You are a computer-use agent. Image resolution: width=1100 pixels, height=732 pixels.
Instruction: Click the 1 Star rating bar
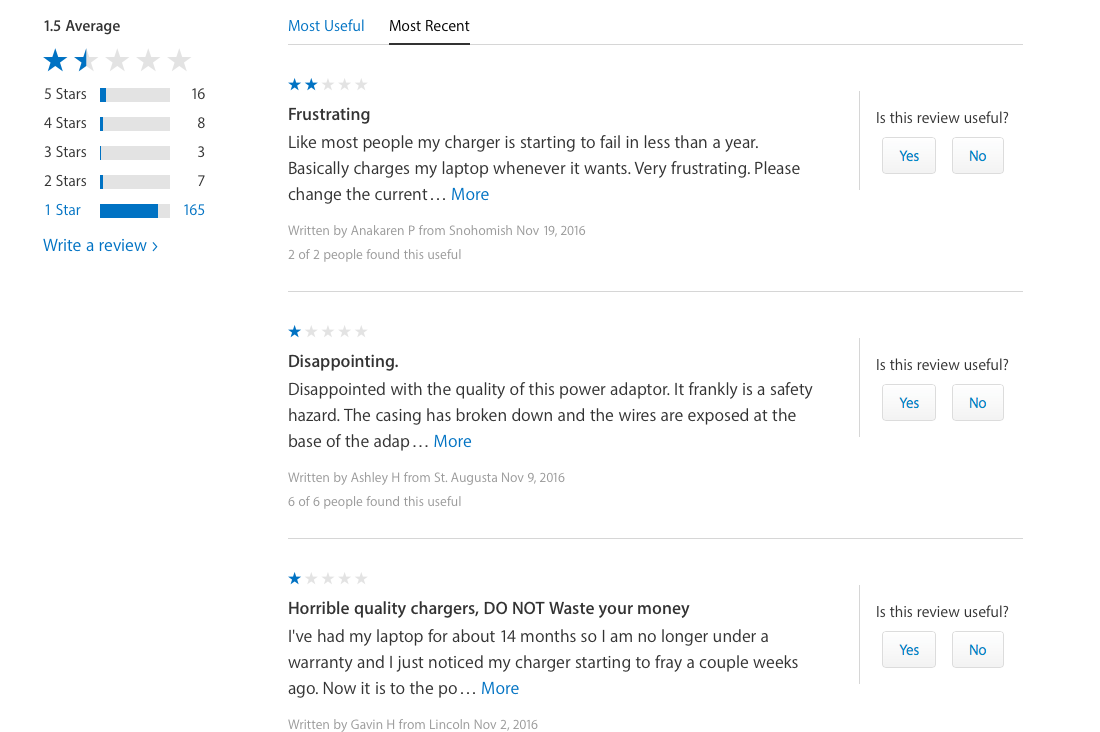(x=135, y=210)
